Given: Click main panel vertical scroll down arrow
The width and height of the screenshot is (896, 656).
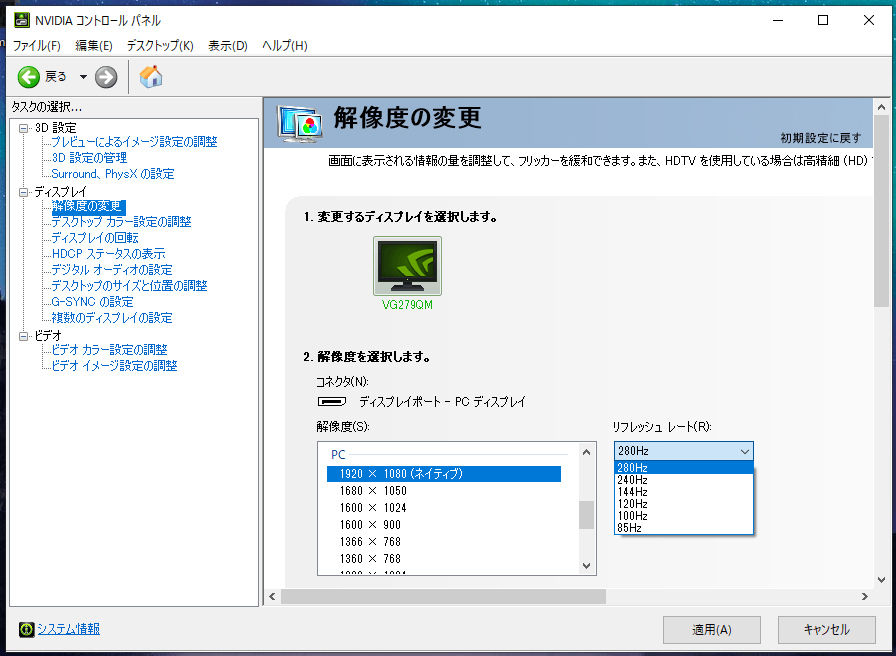Looking at the screenshot, I should click(x=881, y=581).
